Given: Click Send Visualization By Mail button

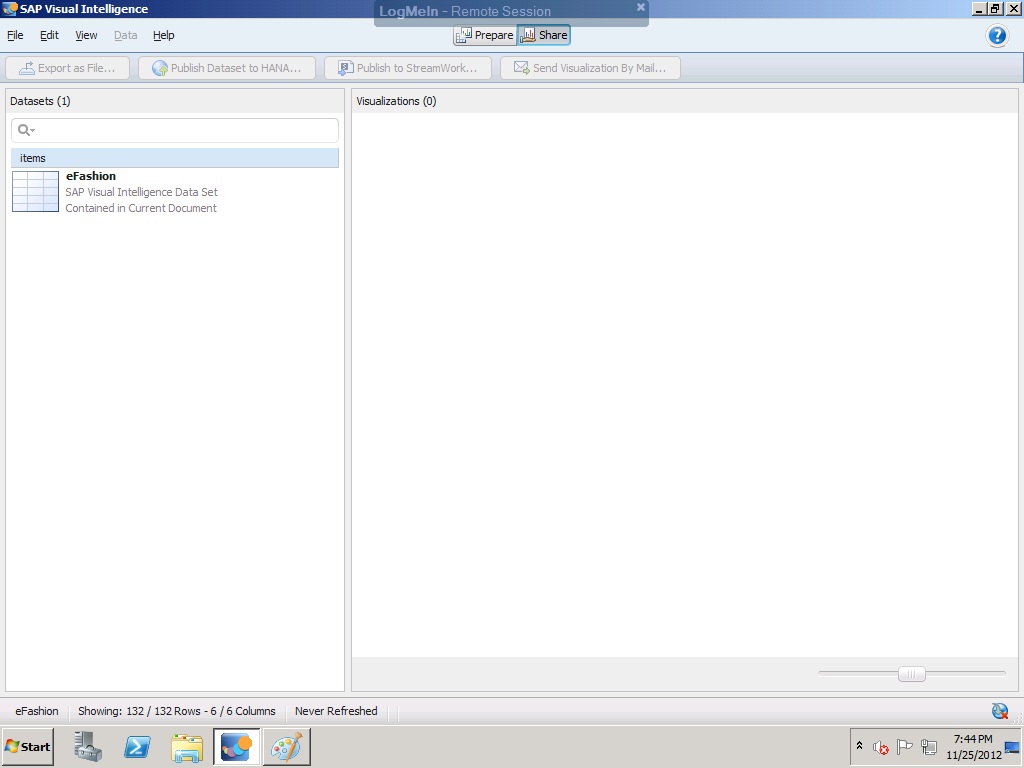Looking at the screenshot, I should point(590,68).
